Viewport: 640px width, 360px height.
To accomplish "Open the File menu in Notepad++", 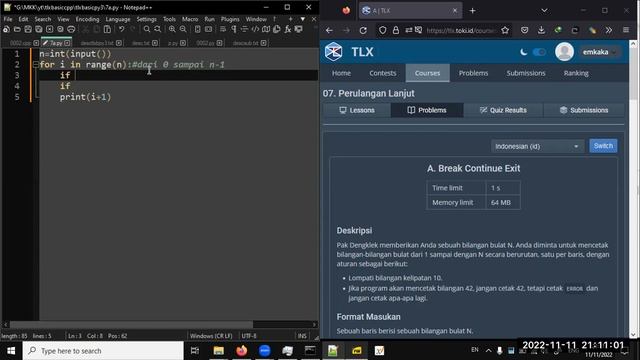I will coord(8,19).
